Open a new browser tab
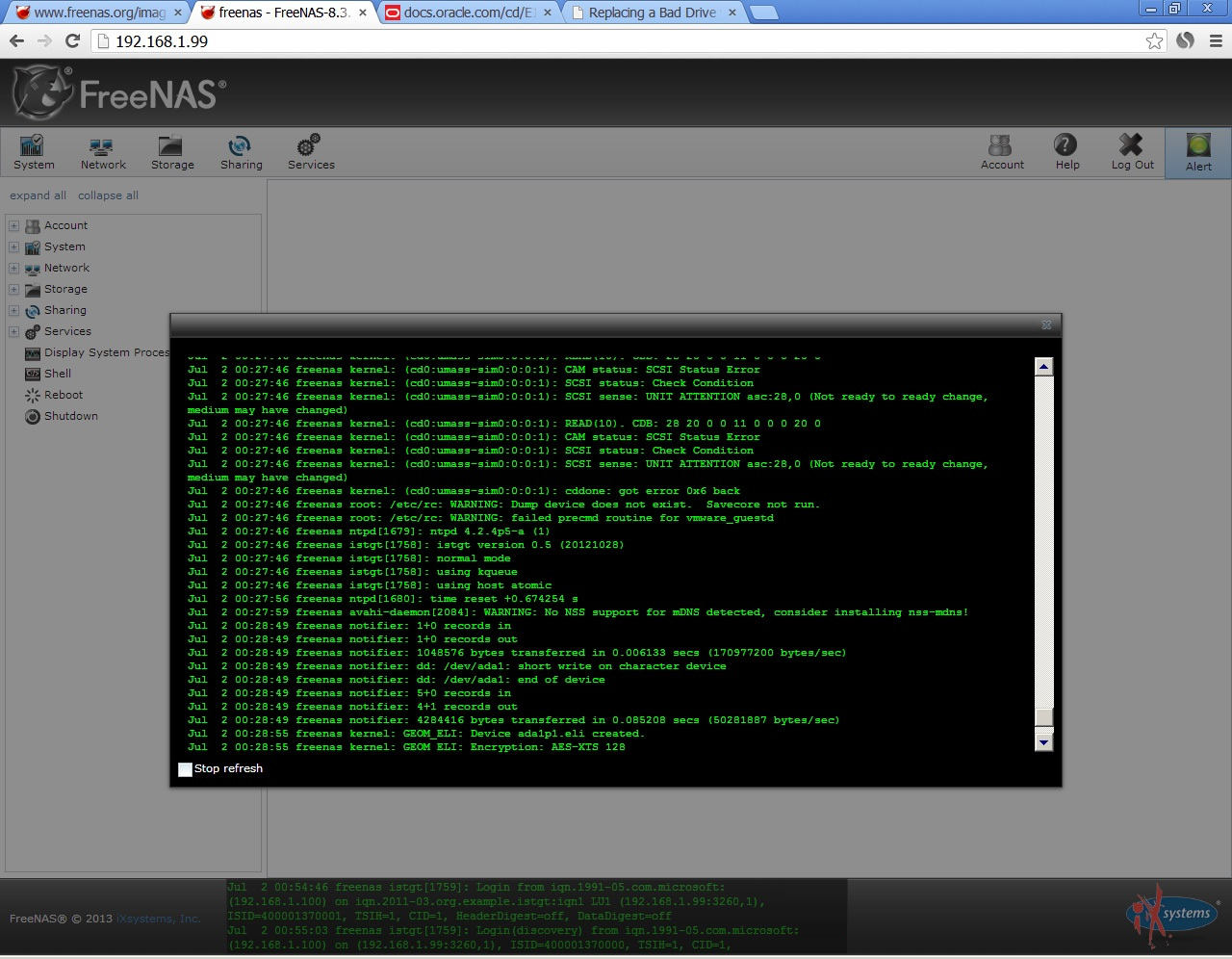This screenshot has height=959, width=1232. coord(764,13)
